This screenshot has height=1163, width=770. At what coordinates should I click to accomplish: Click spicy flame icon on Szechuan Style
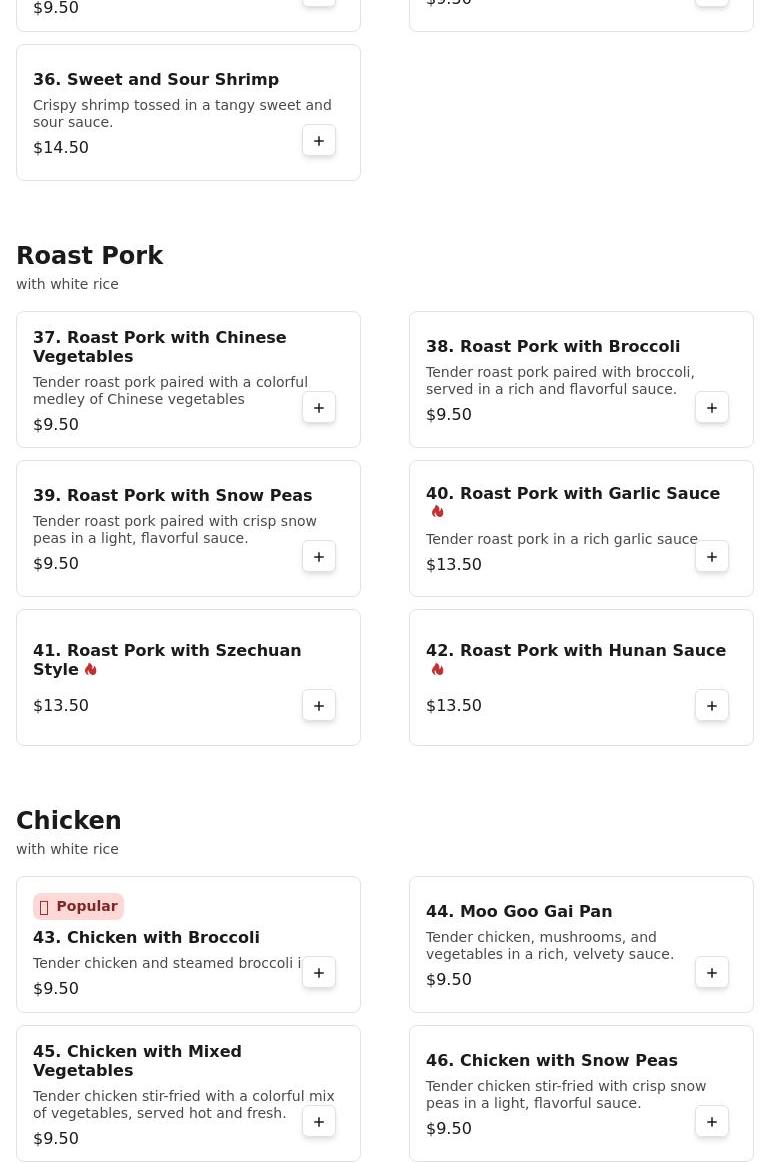tap(90, 670)
